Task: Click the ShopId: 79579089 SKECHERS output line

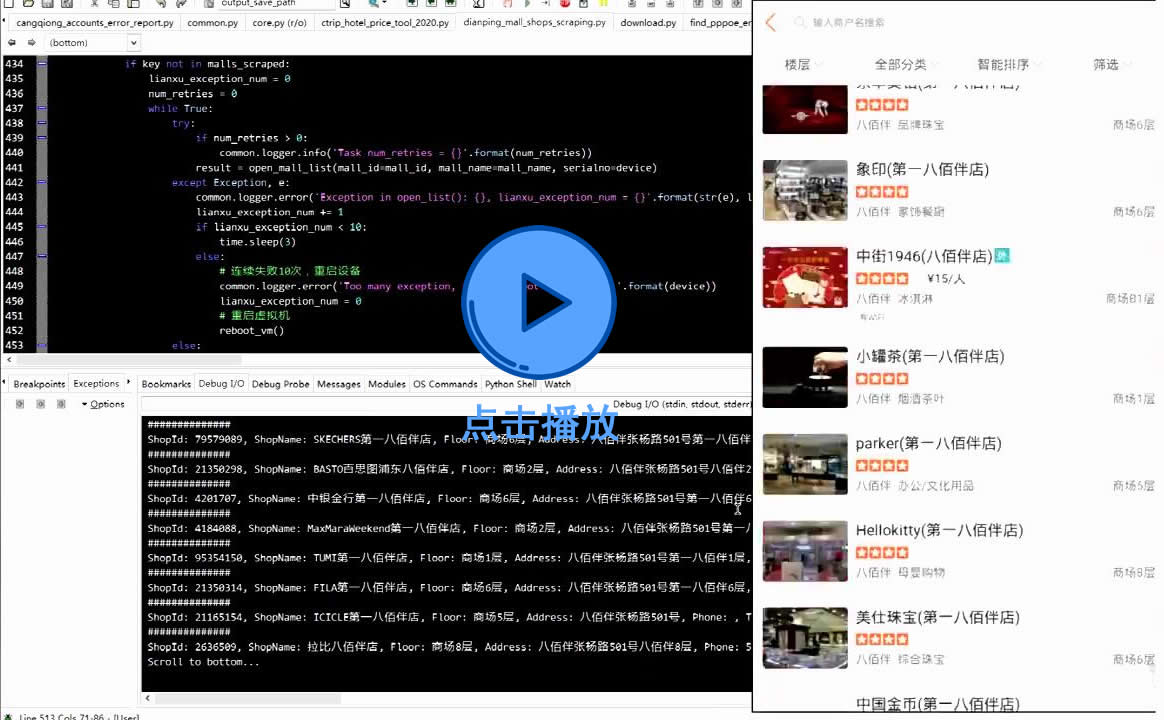Action: tap(449, 439)
